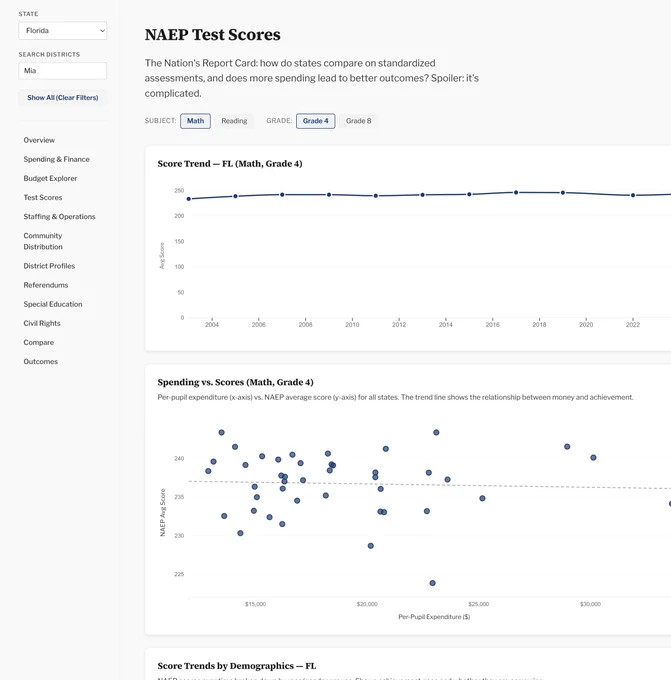Image resolution: width=671 pixels, height=680 pixels.
Task: Click the lowest scatter dot near score 224
Action: 432,583
